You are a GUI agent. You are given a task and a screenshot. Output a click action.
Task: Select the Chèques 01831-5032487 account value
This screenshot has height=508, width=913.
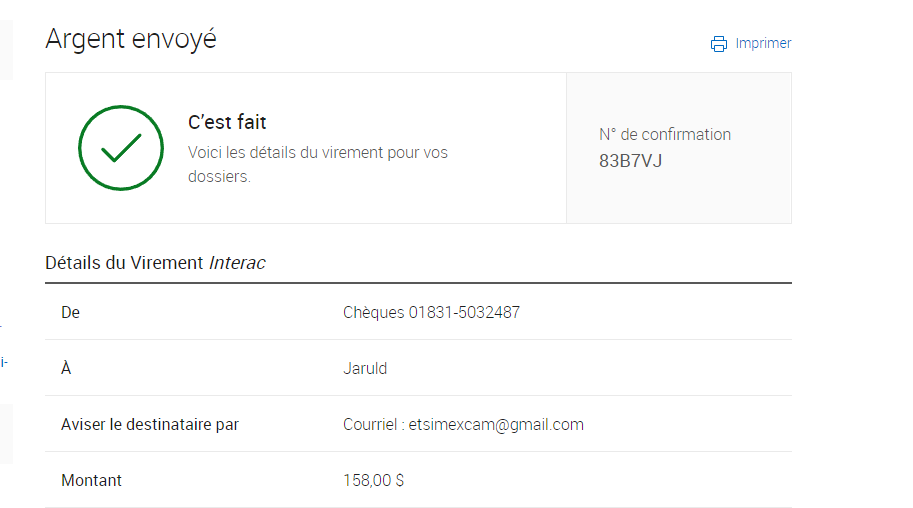pyautogui.click(x=431, y=312)
